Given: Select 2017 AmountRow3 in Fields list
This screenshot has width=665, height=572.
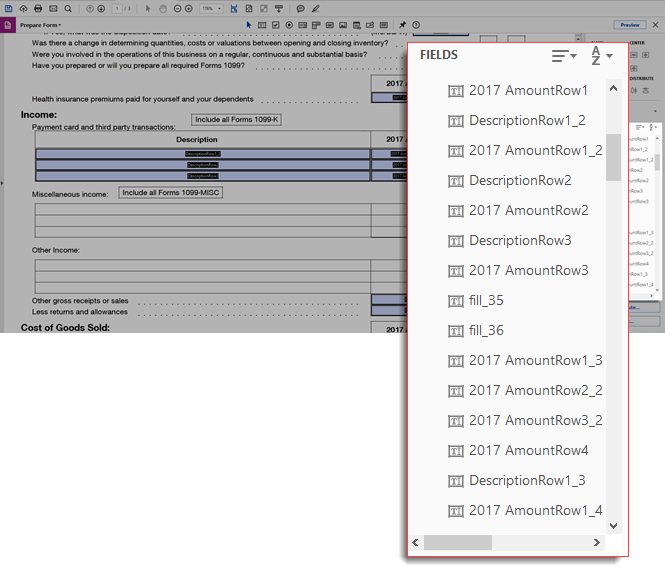Looking at the screenshot, I should coord(518,271).
